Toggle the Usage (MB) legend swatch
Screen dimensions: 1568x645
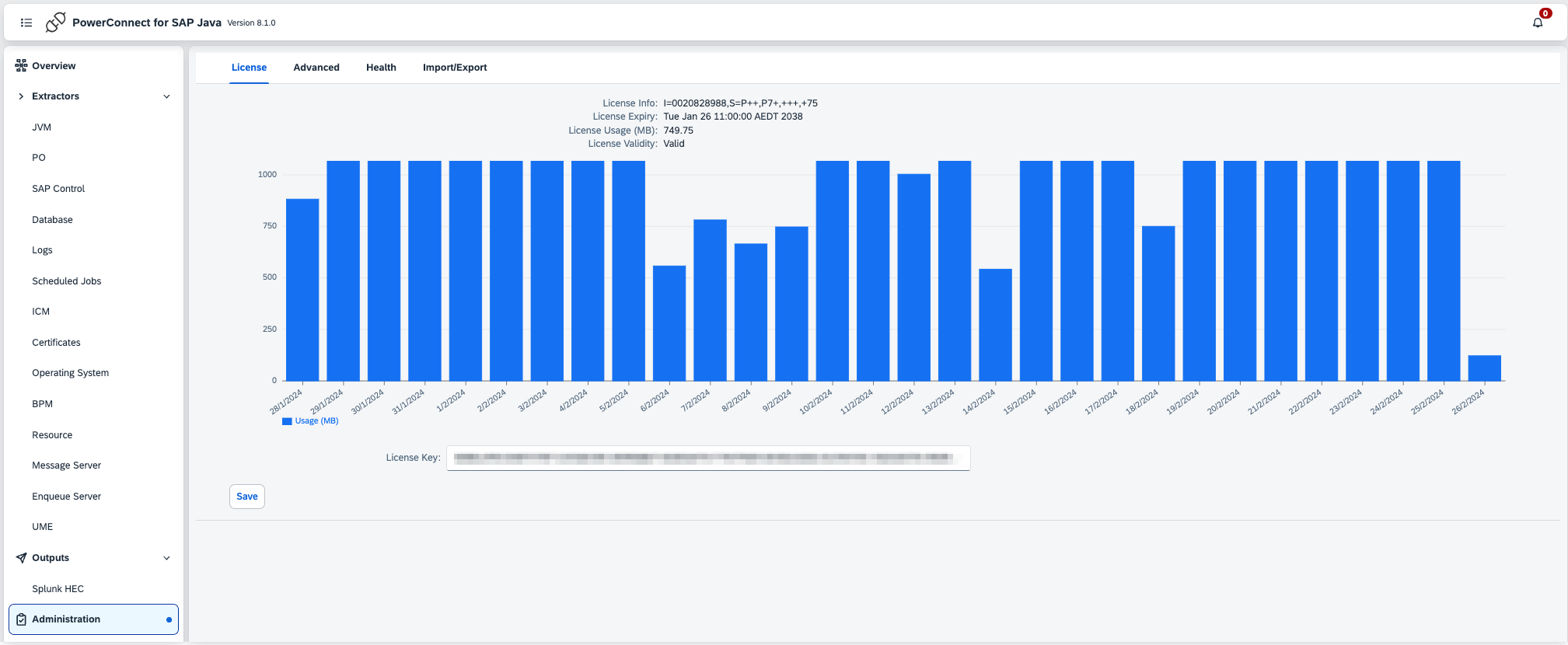[287, 421]
